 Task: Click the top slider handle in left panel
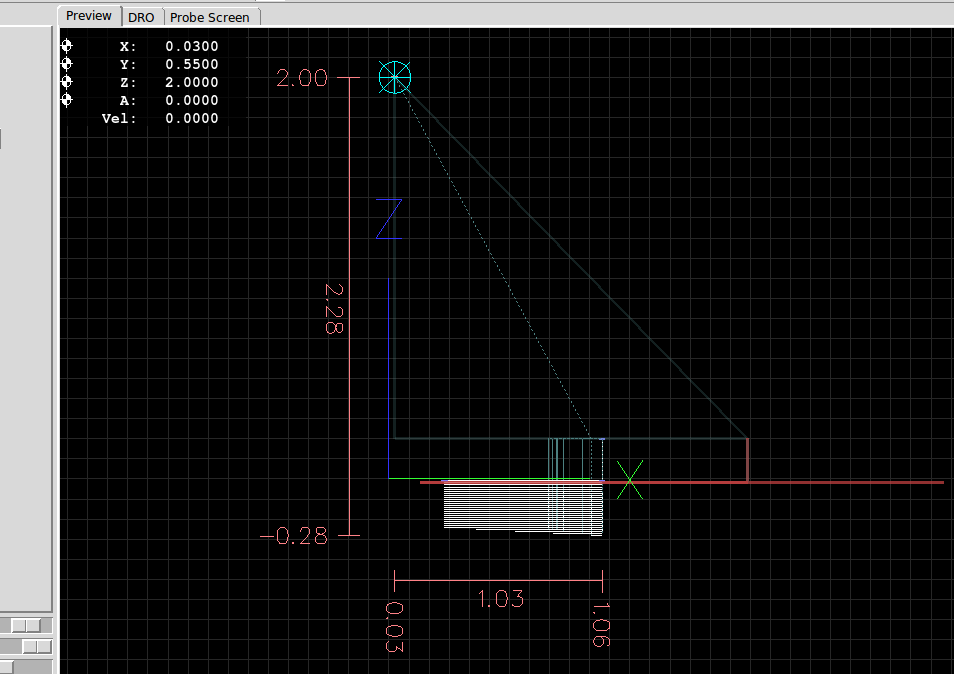pyautogui.click(x=25, y=625)
